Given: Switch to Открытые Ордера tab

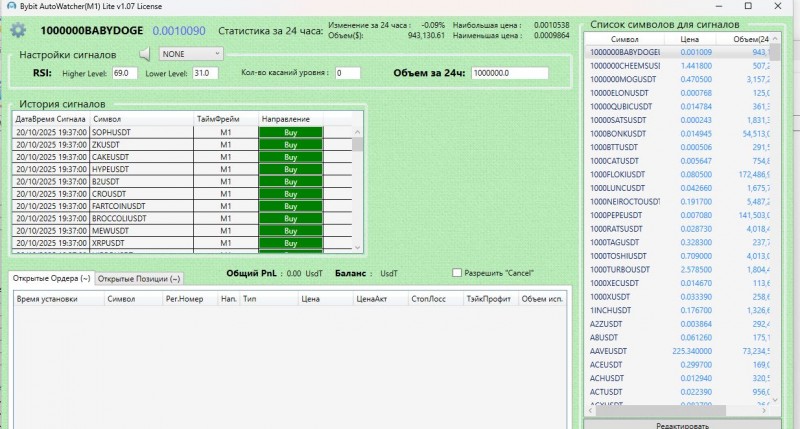Looking at the screenshot, I should click(x=52, y=279).
